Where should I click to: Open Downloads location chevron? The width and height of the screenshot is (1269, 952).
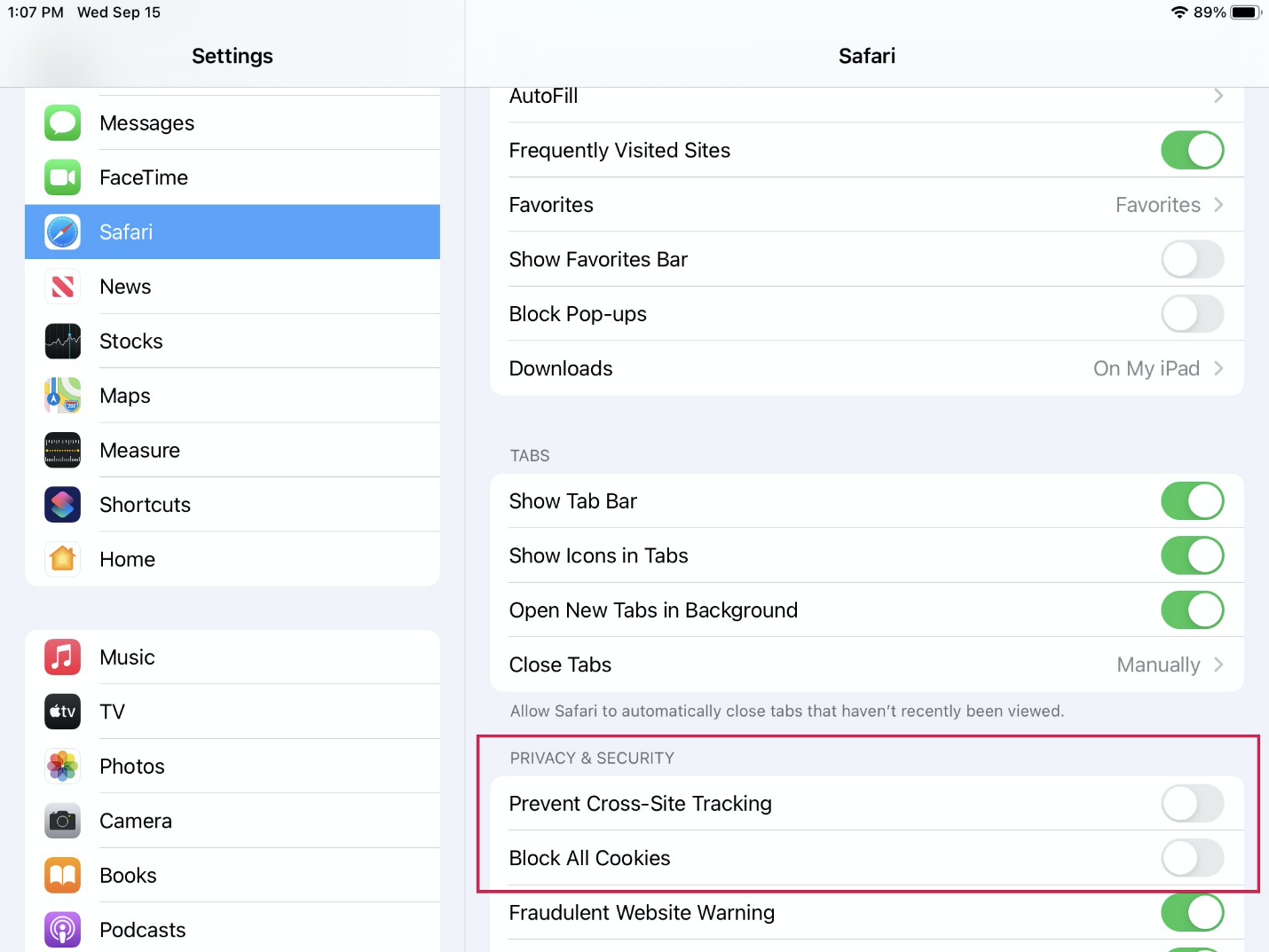pos(1218,368)
